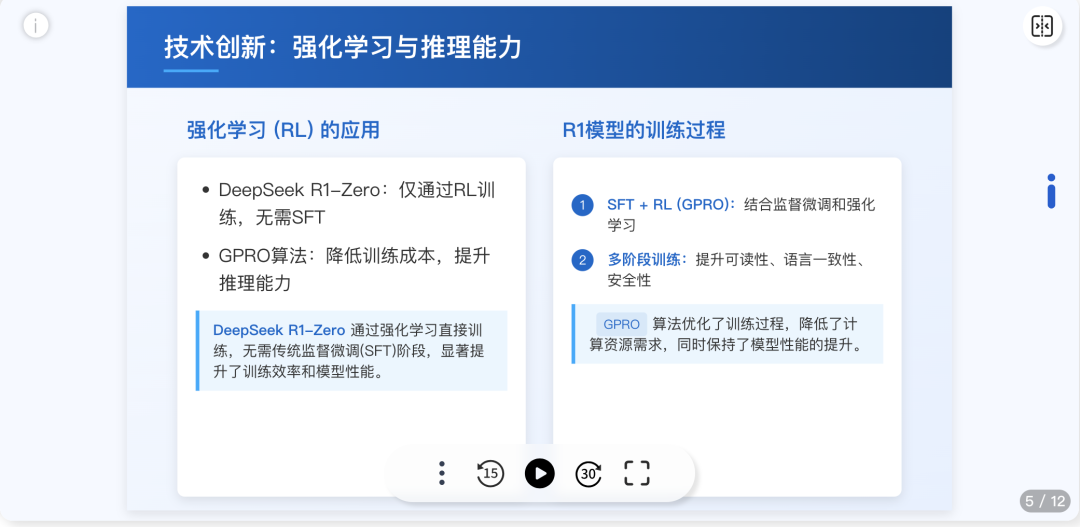Rewind 15 seconds
Viewport: 1080px width, 527px height.
point(490,473)
